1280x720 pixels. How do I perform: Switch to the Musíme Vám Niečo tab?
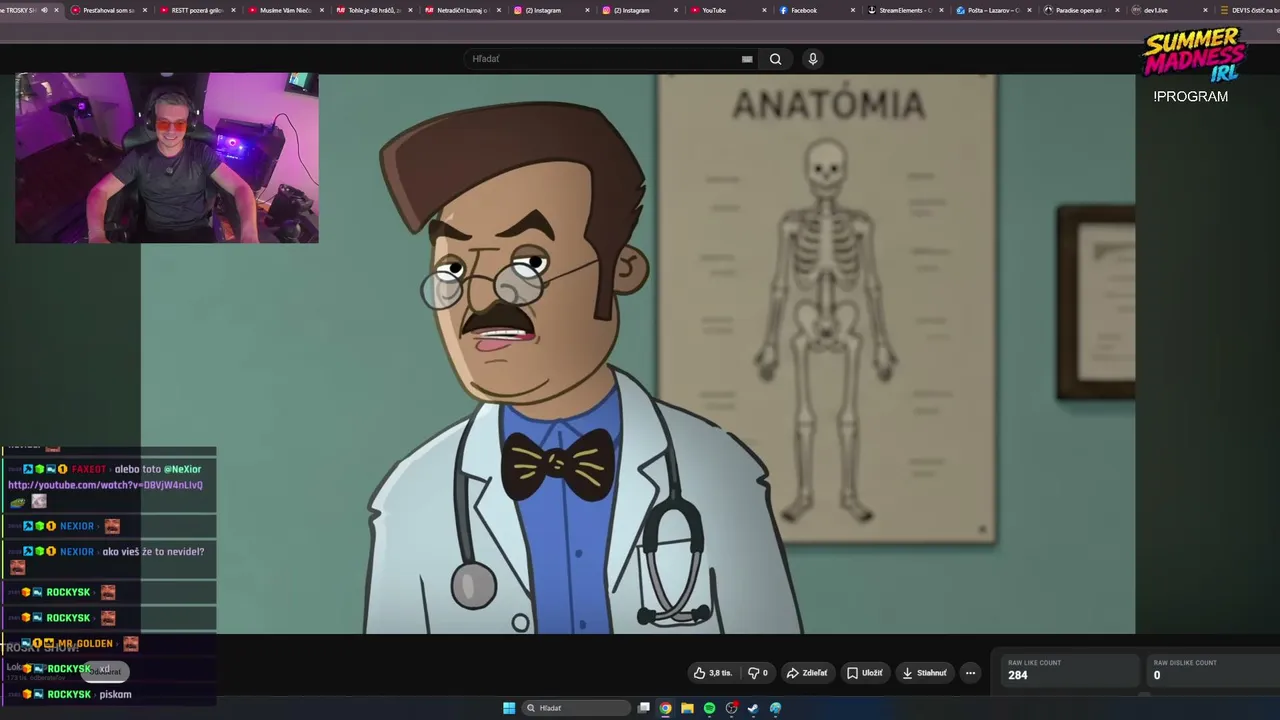click(286, 10)
